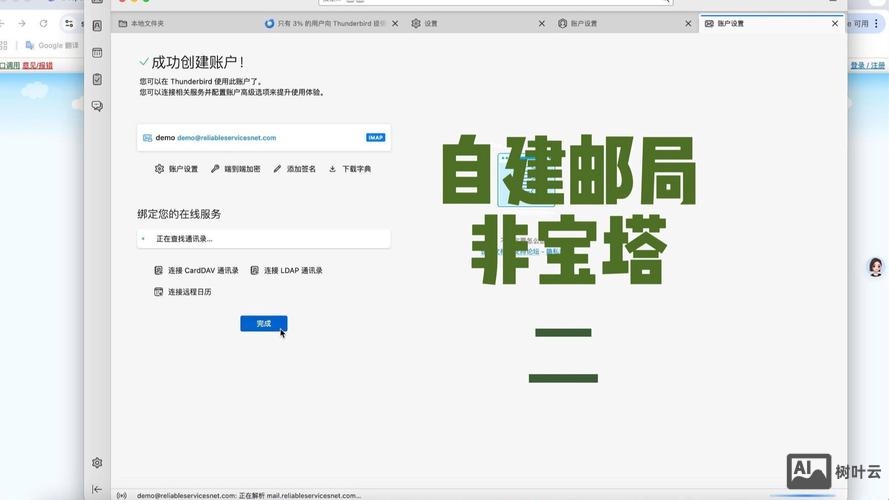Viewport: 889px width, 500px height.
Task: Click the status bar activity icon
Action: (x=121, y=495)
